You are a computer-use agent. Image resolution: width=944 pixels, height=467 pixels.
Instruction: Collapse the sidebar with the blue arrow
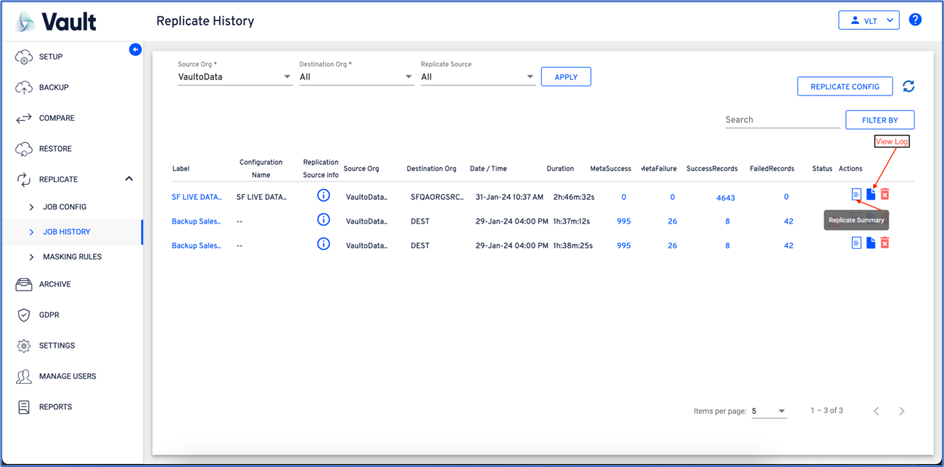(x=136, y=49)
